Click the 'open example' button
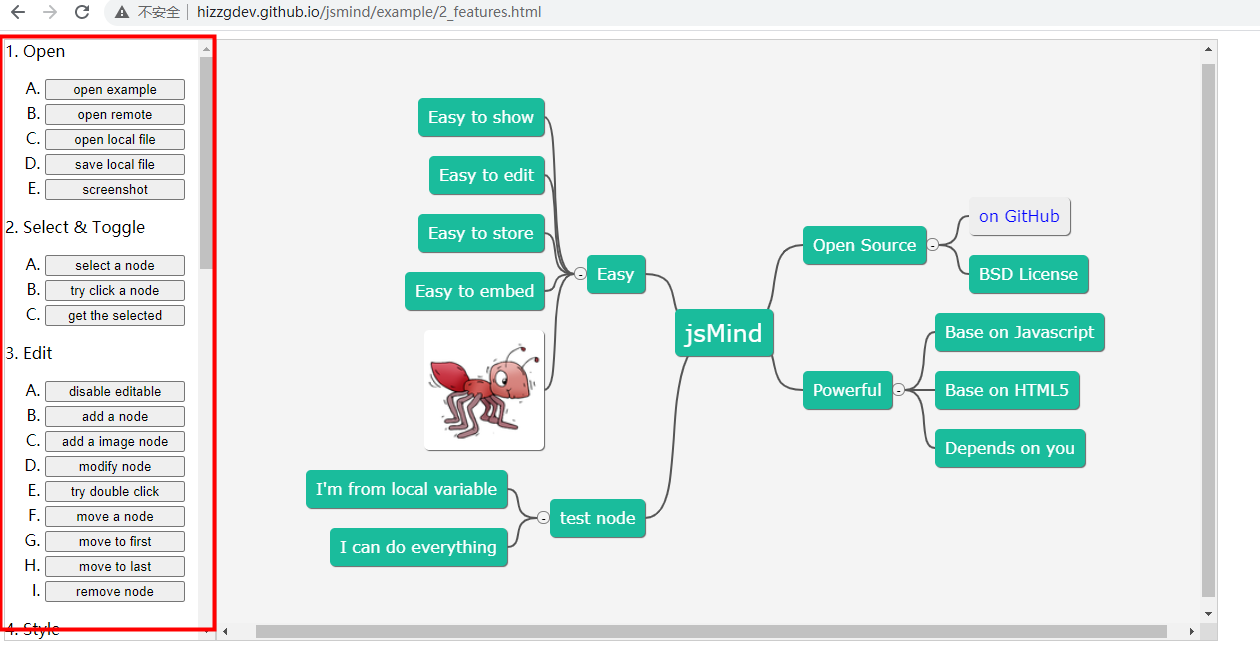Screen dimensions: 1260x661 (x=115, y=90)
